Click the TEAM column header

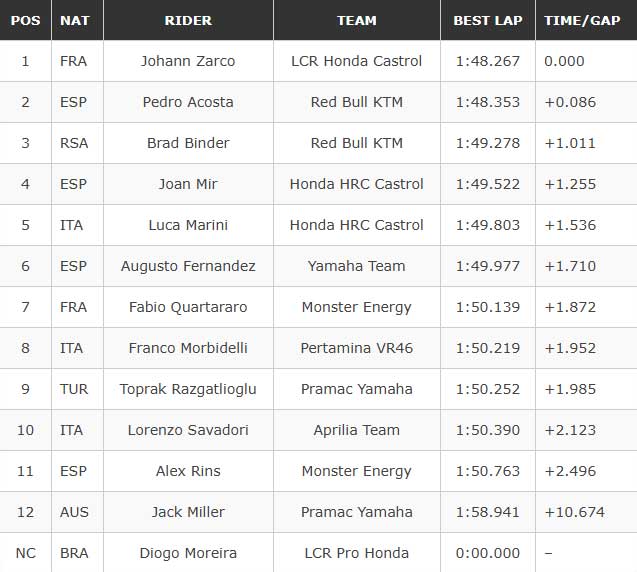(357, 20)
